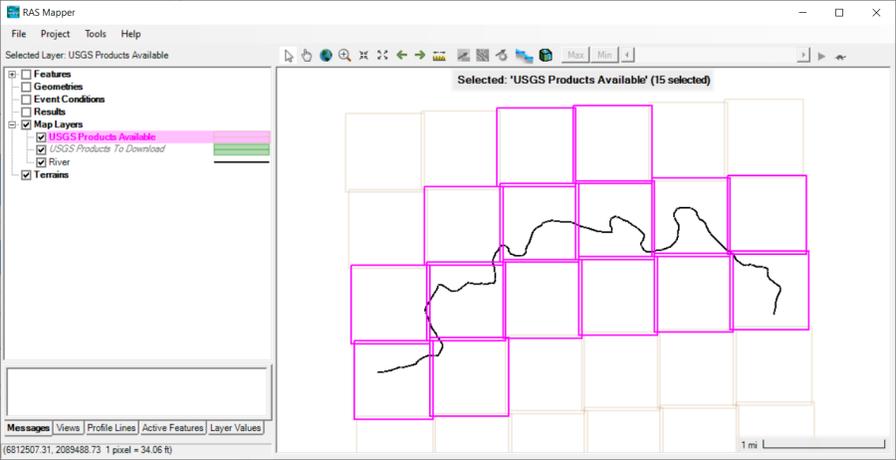Uncheck the Map Layers checkbox
Screen dimensions: 896x460
pos(26,125)
